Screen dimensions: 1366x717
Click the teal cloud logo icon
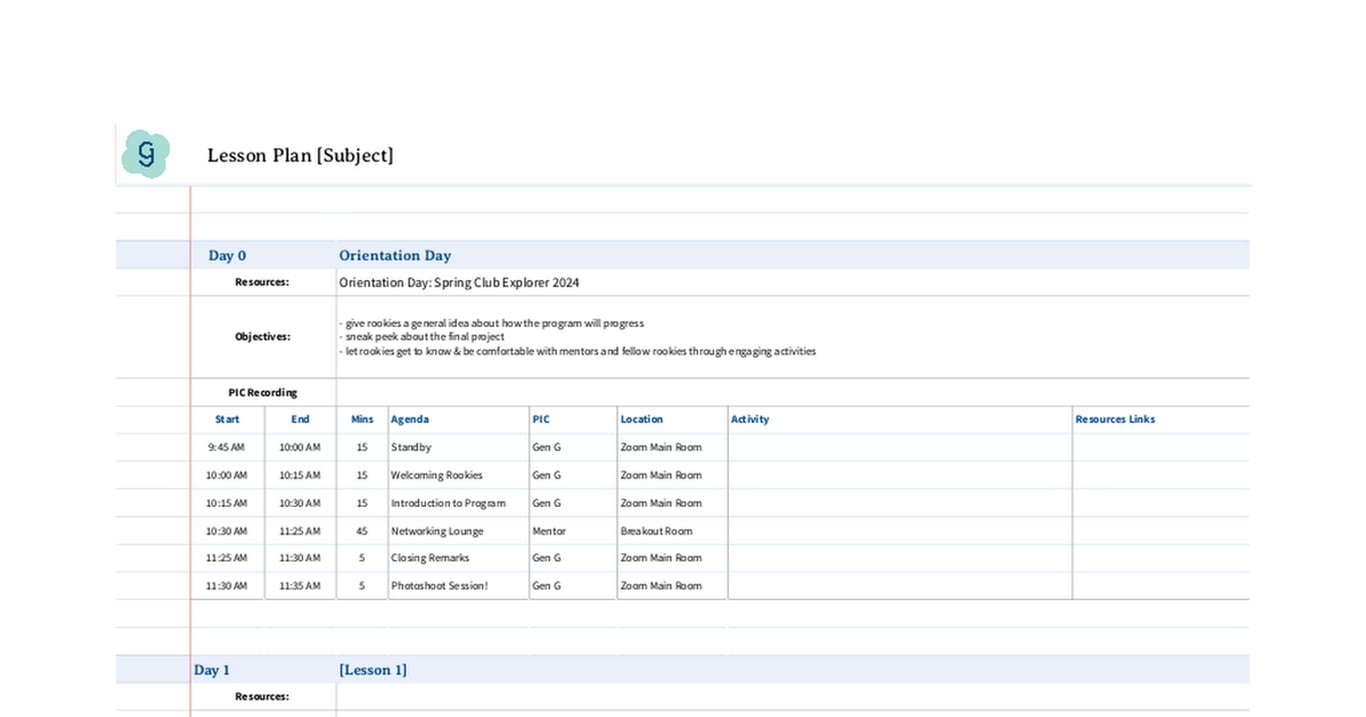coord(146,154)
